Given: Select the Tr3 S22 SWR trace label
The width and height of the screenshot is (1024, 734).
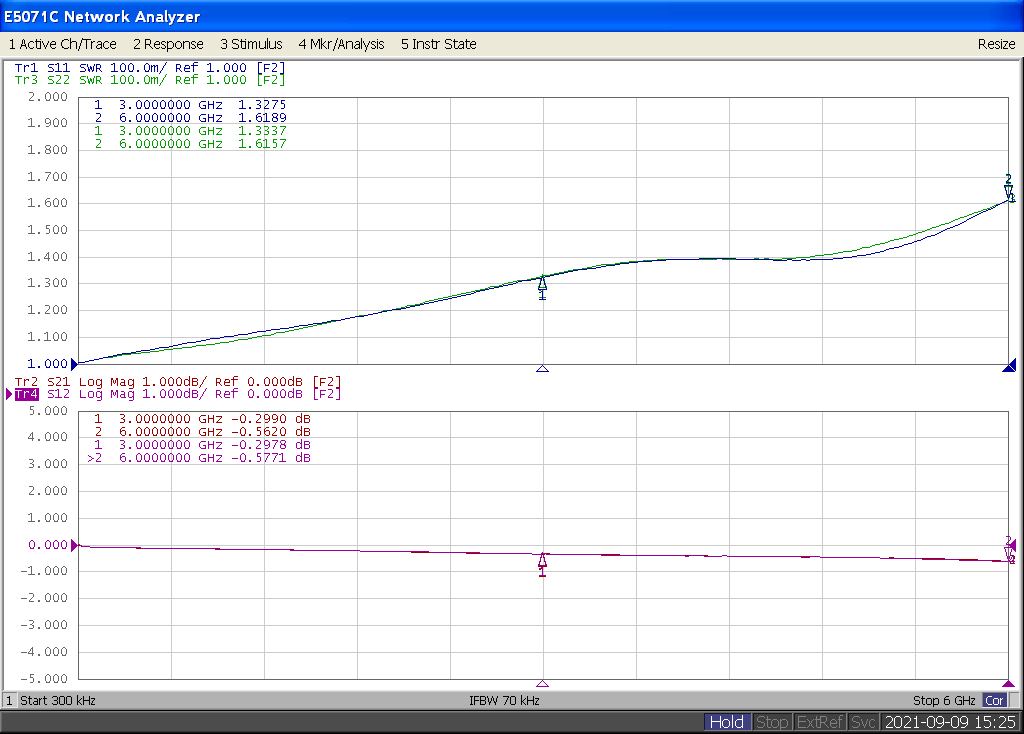Looking at the screenshot, I should pos(150,80).
